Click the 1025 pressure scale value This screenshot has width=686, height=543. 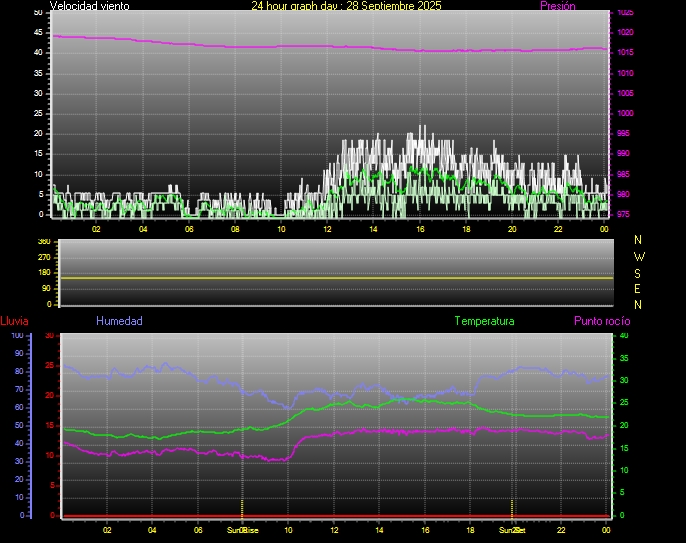click(624, 13)
